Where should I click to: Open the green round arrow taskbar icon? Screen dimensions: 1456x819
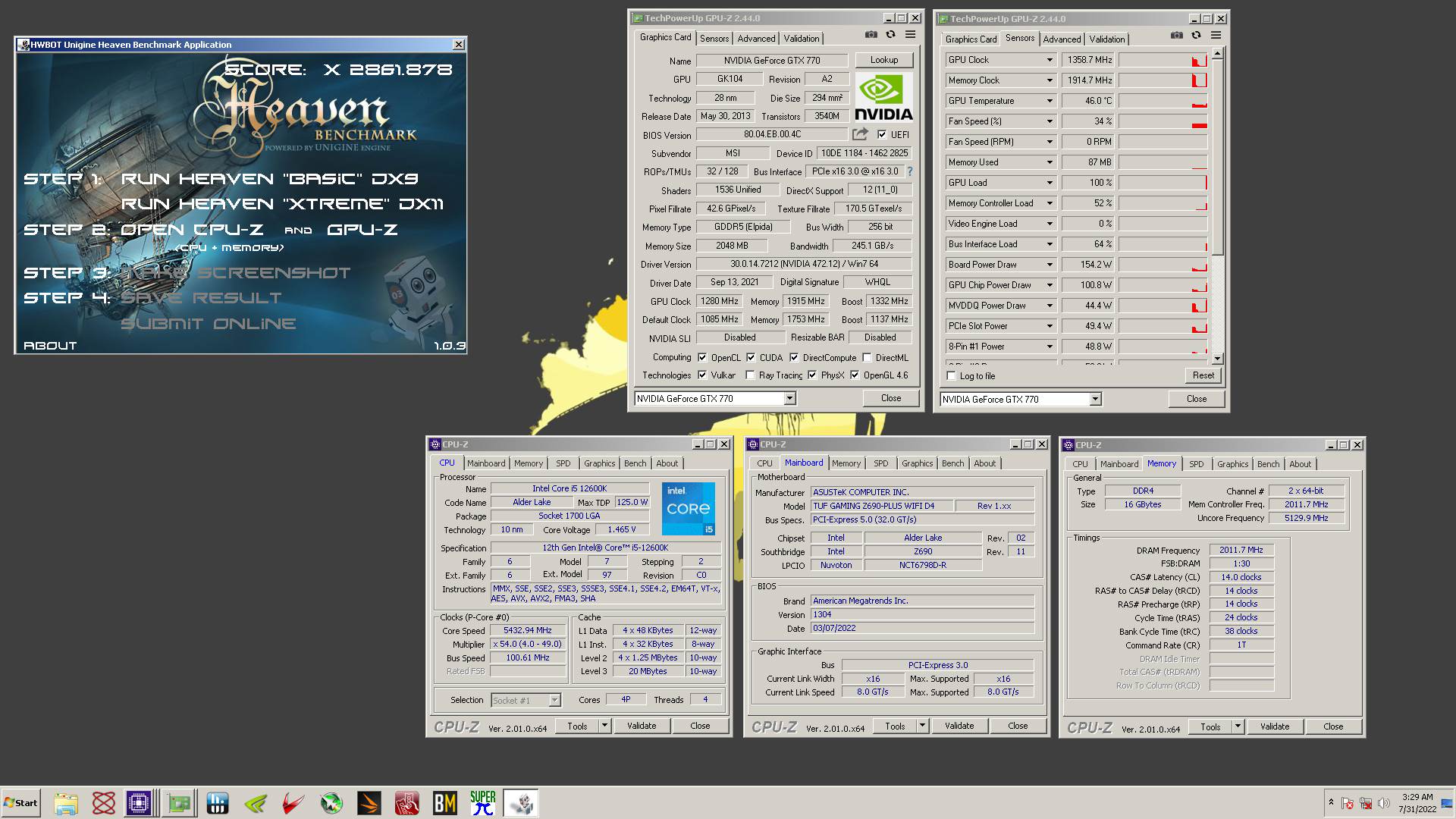(331, 803)
